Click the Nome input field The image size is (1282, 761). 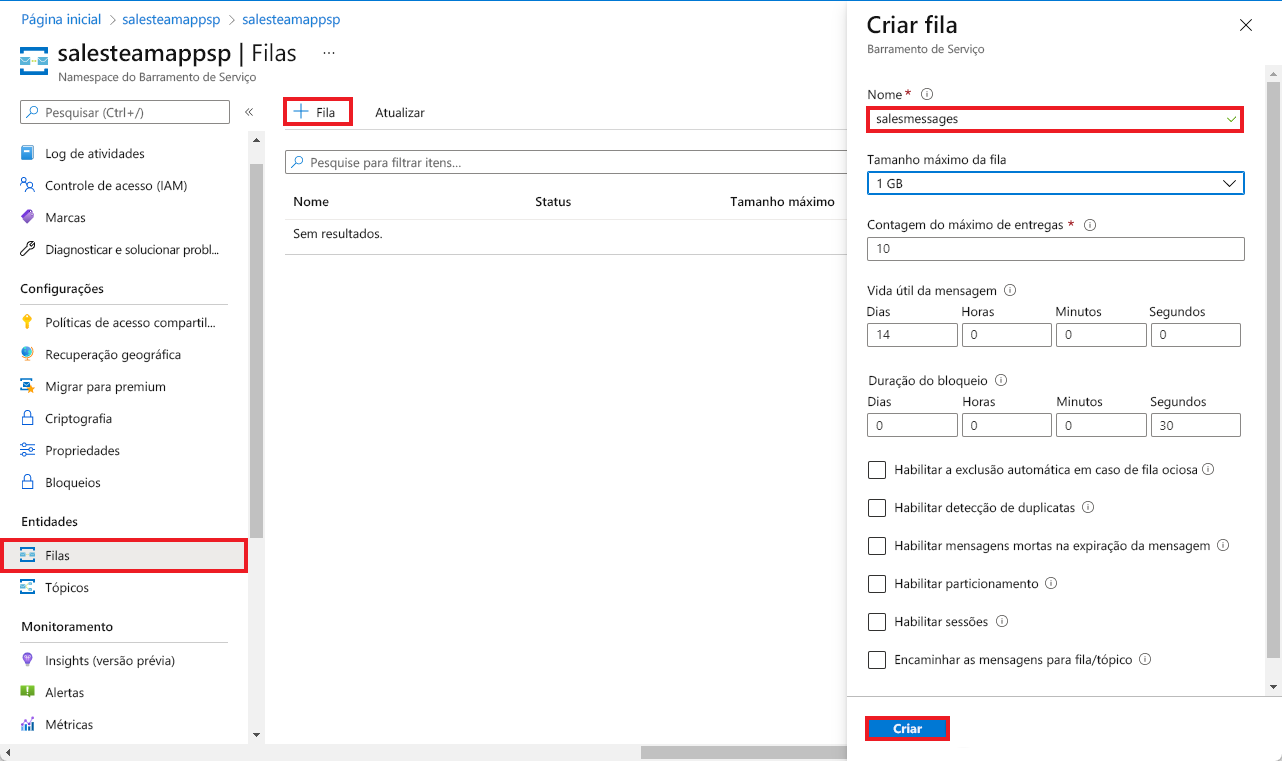(x=1055, y=118)
